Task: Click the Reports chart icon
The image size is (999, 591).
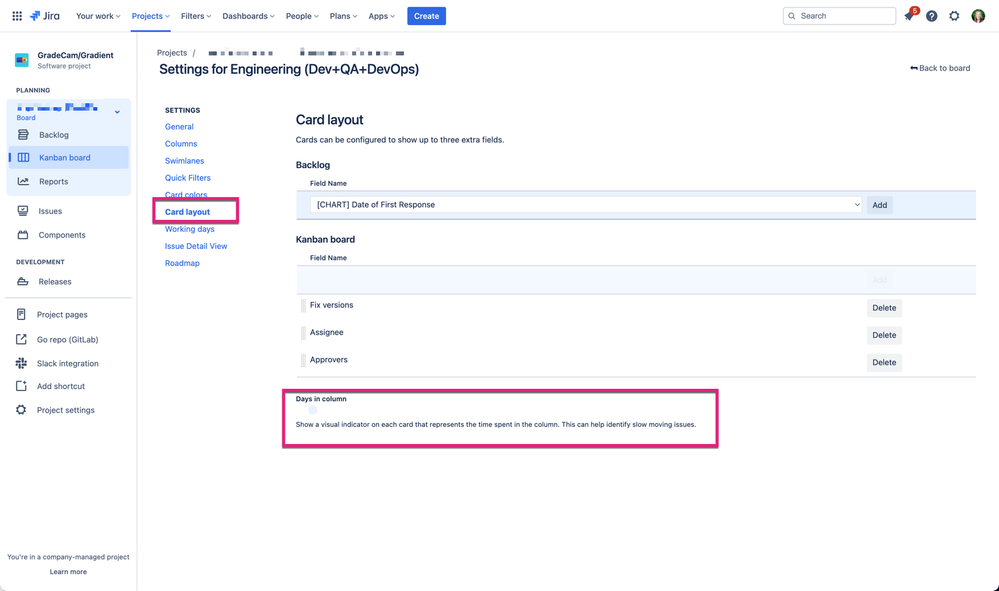Action: 23,182
